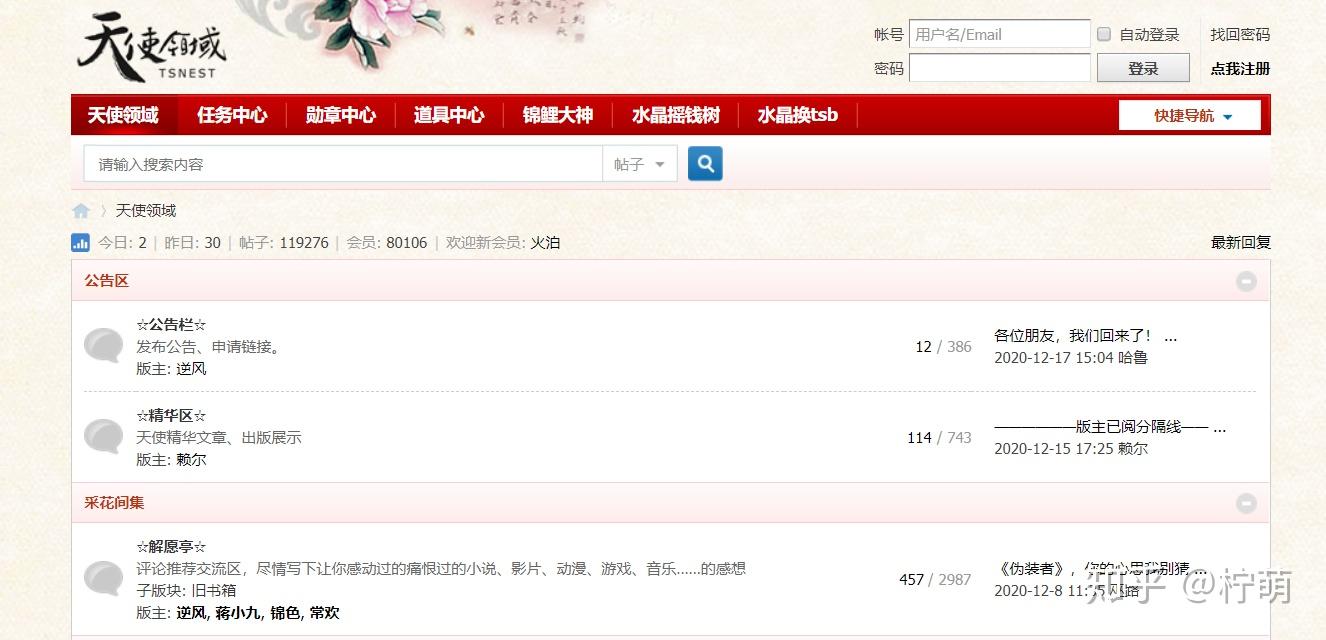Click the blue magnifier search button

(x=705, y=164)
